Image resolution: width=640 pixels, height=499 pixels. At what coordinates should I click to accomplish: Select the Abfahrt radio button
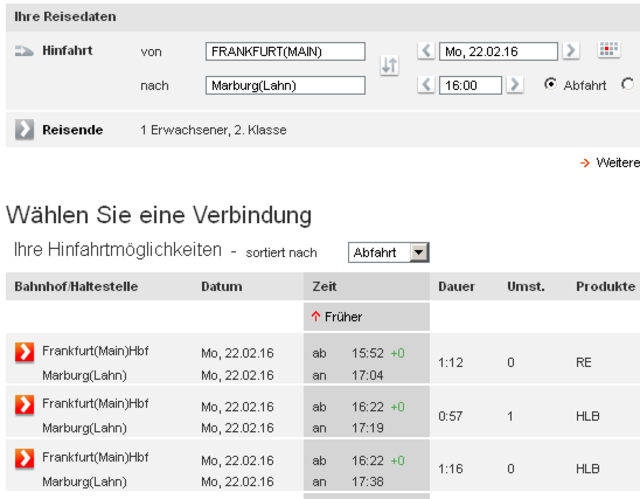[550, 84]
